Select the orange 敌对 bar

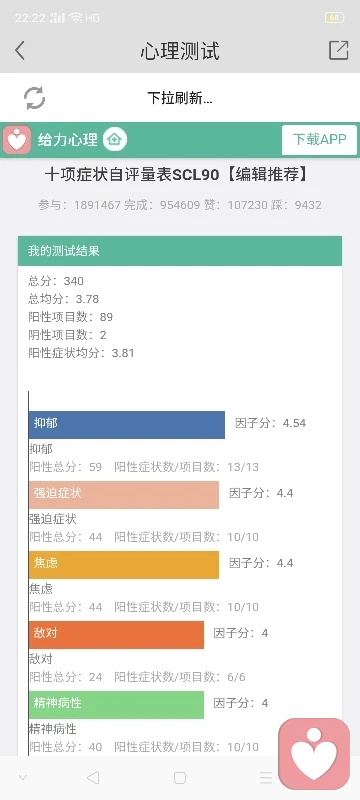116,634
